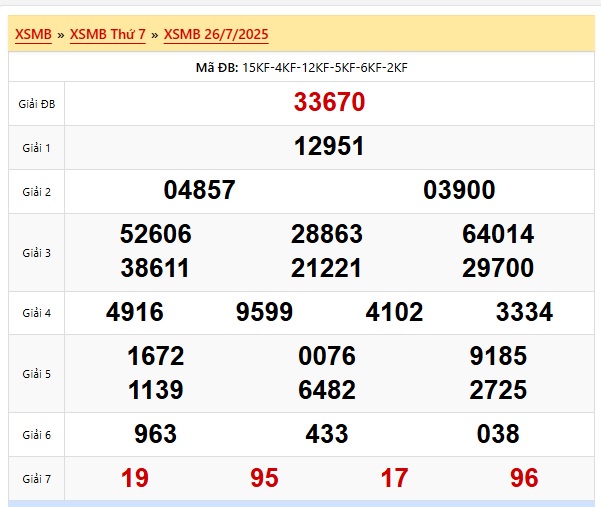Click the special prize number 33670
This screenshot has height=507, width=601.
click(x=329, y=102)
